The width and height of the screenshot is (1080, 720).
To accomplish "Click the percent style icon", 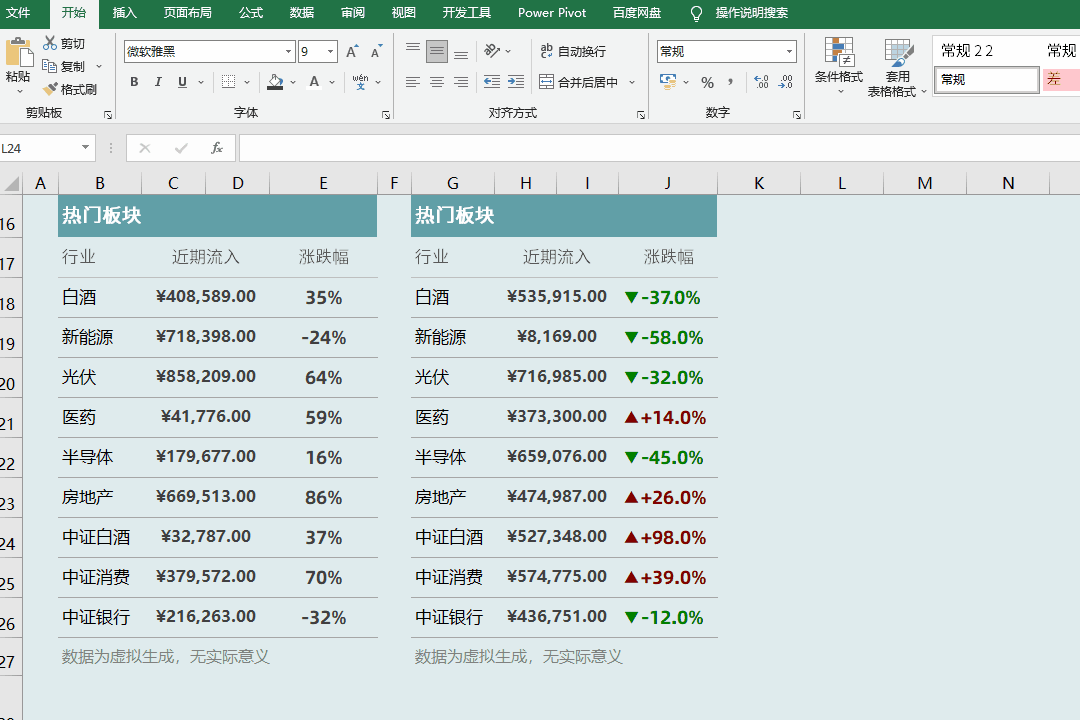I will coord(707,82).
